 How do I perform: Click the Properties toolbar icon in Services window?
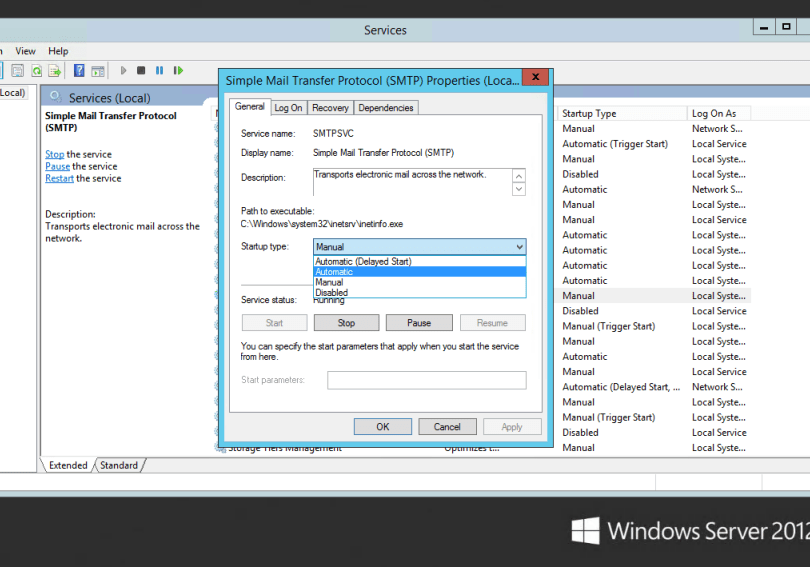18,71
